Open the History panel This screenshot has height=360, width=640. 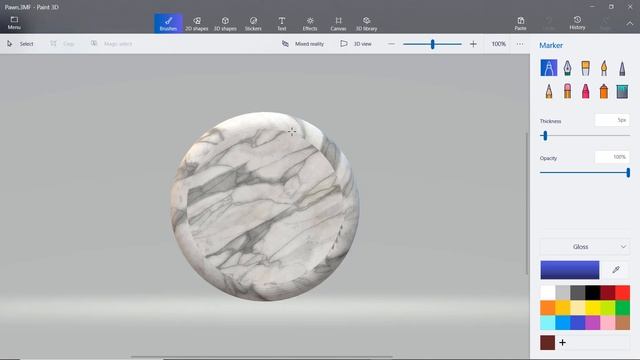click(577, 23)
